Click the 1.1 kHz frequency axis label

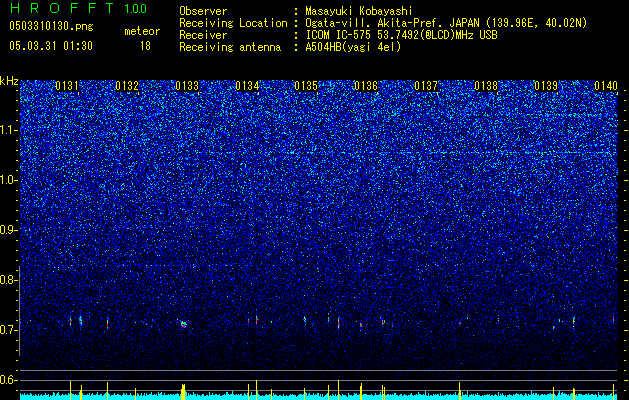click(x=9, y=130)
